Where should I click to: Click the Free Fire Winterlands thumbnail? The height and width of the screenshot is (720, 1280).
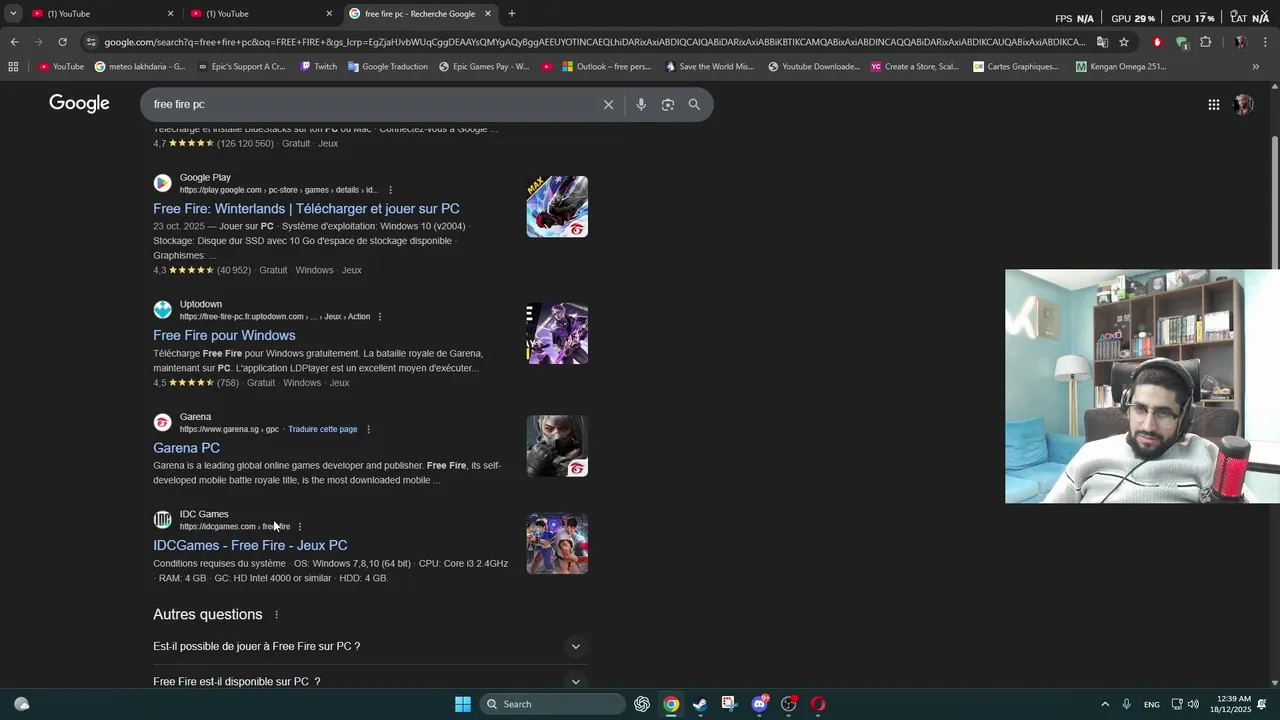point(557,207)
